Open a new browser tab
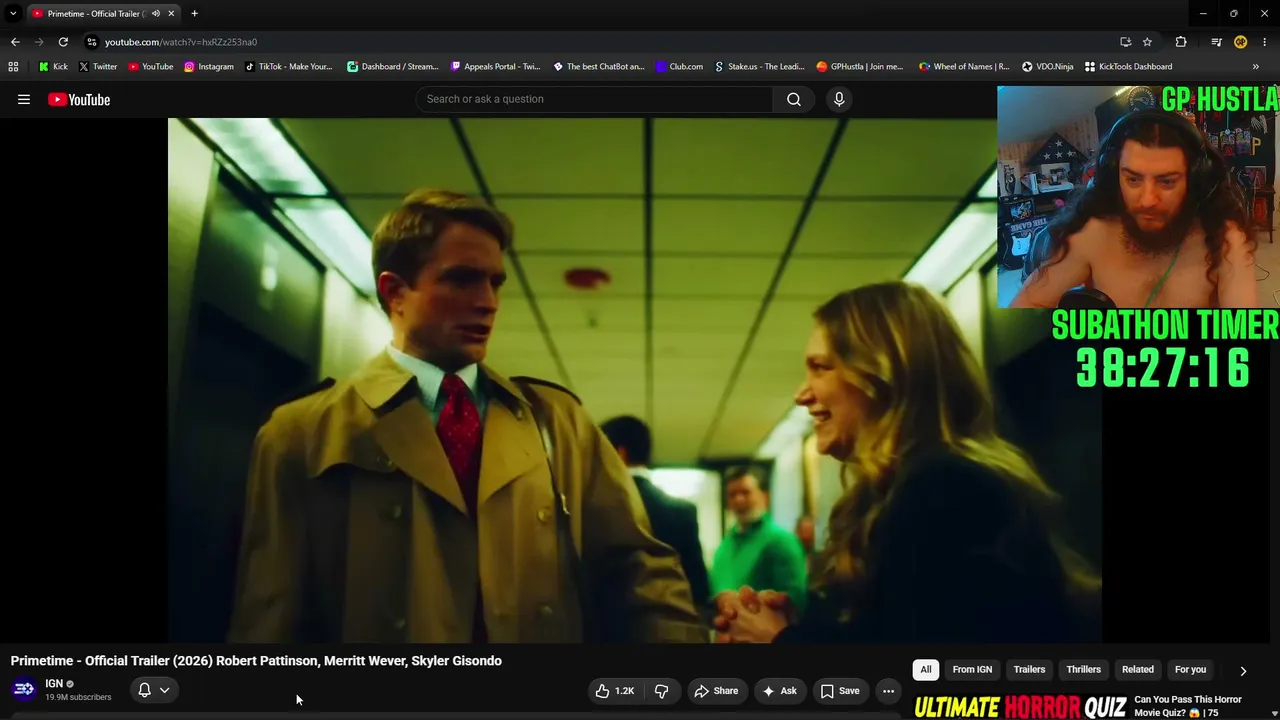The image size is (1280, 720). pos(194,13)
